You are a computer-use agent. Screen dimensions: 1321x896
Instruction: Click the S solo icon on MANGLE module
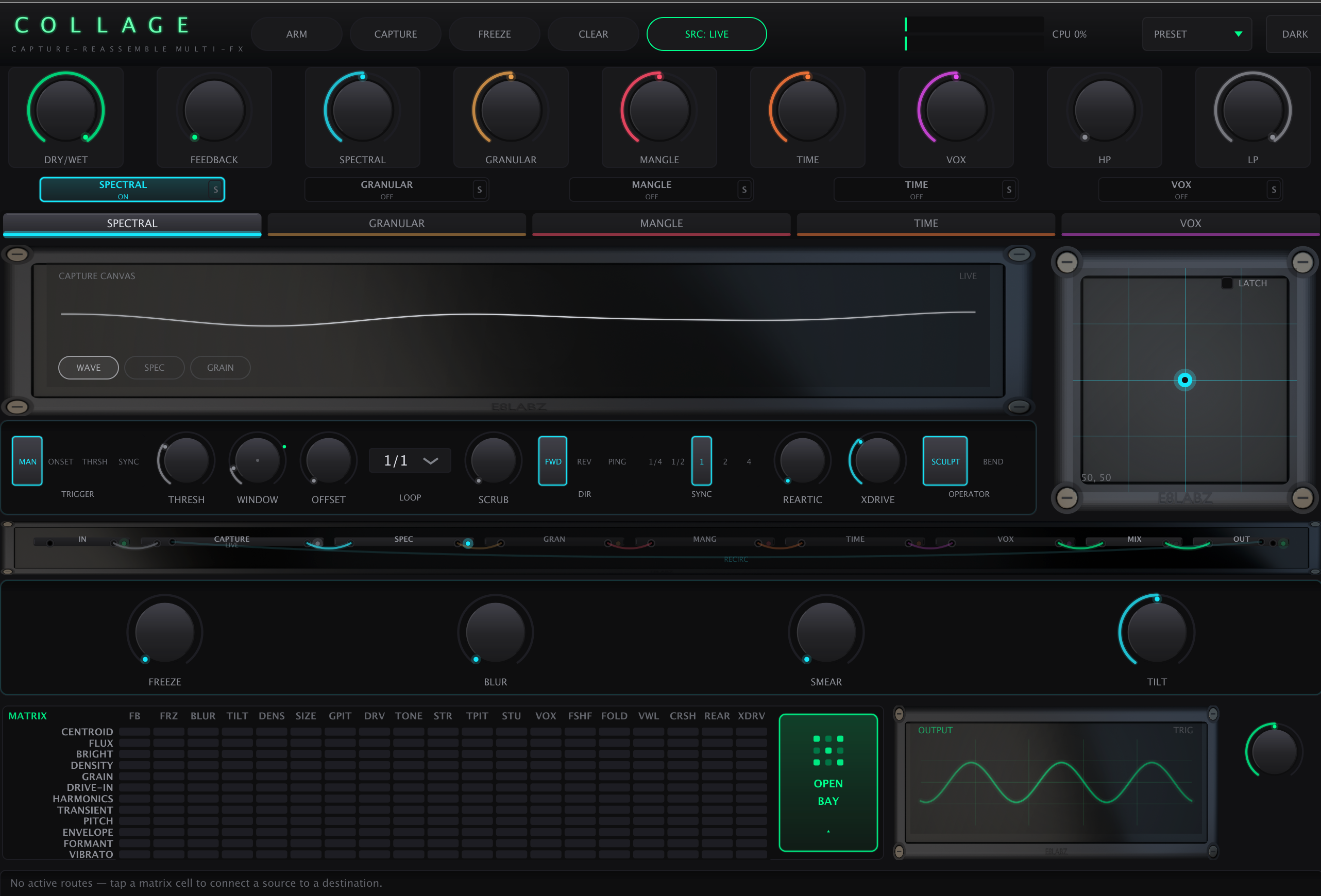coord(744,189)
